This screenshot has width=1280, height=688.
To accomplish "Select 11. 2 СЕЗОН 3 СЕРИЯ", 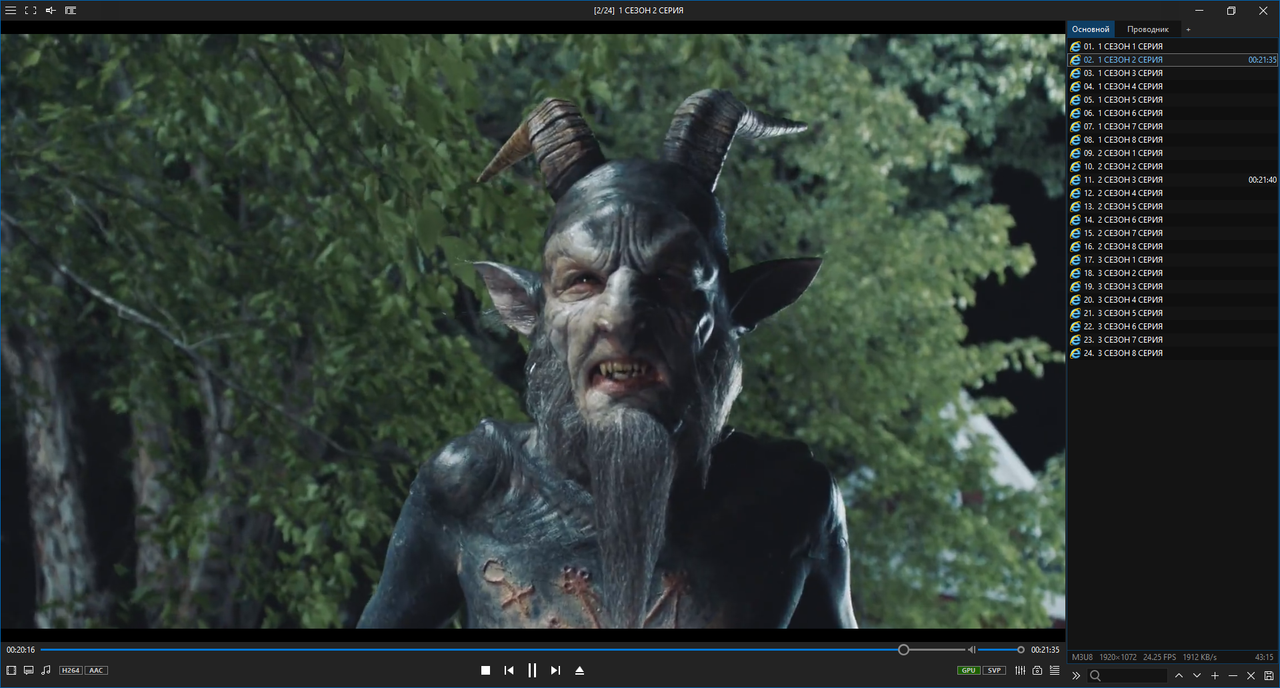I will tap(1173, 180).
